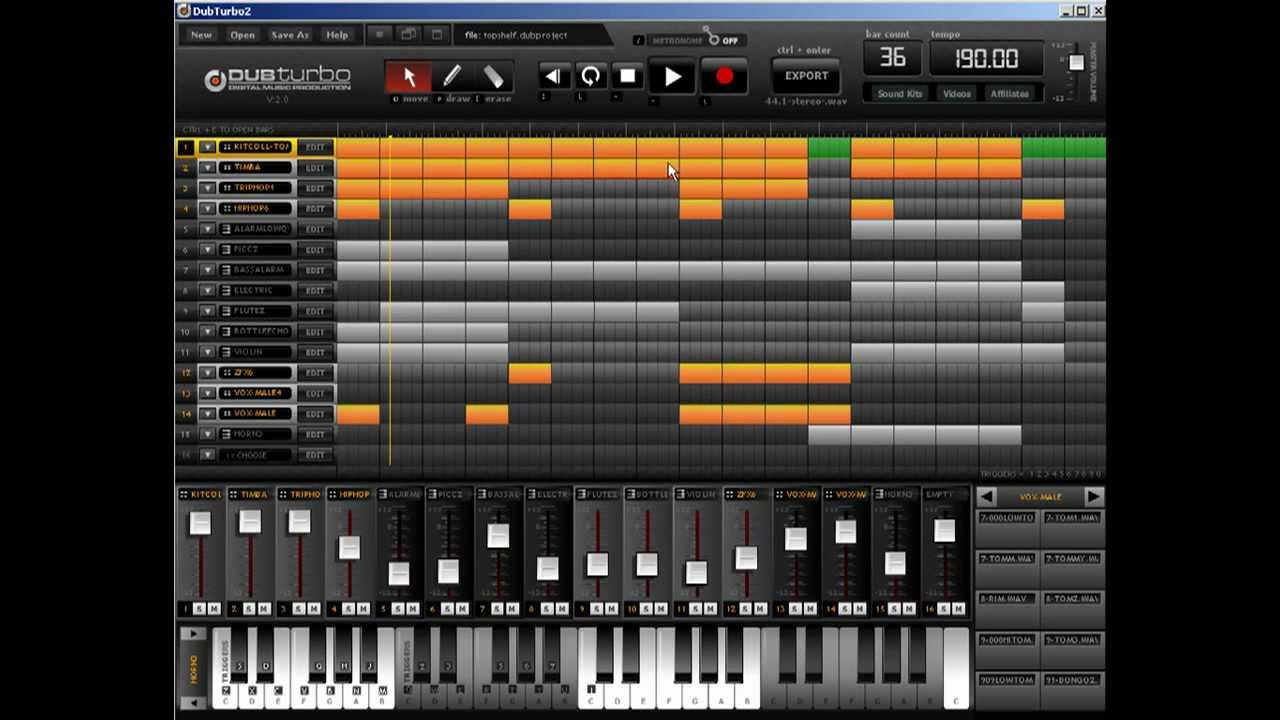Screen dimensions: 1280x720
Task: Mute mixer channel 12
Action: click(760, 609)
